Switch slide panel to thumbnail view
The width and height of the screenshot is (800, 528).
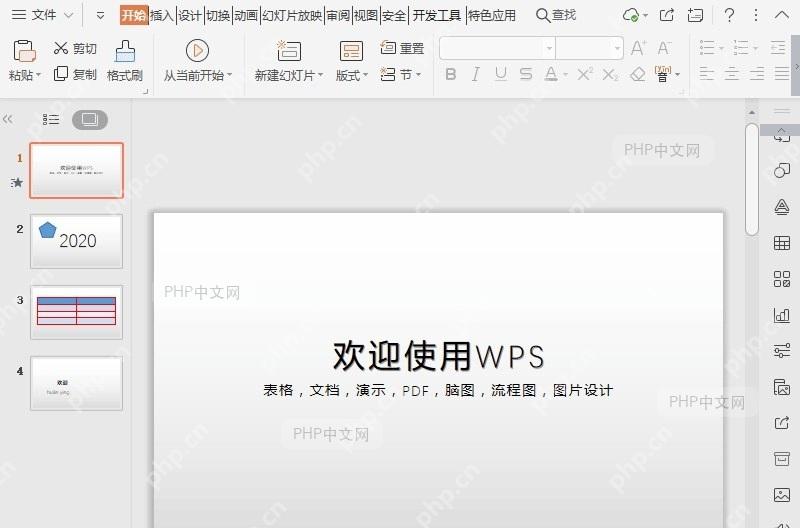tap(90, 120)
